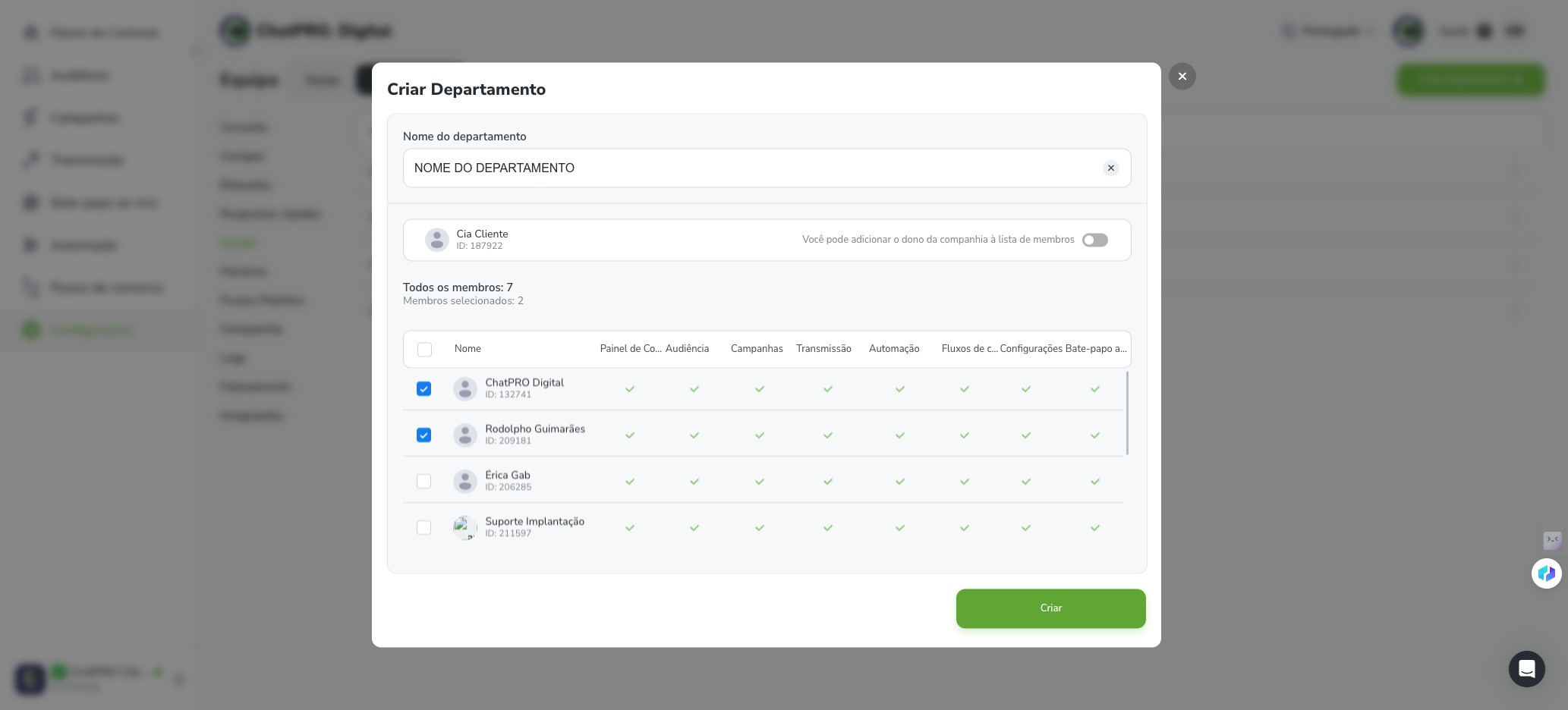Click Automação checkmark in Suporte Implantação row
Viewport: 1568px width, 710px height.
(x=900, y=528)
